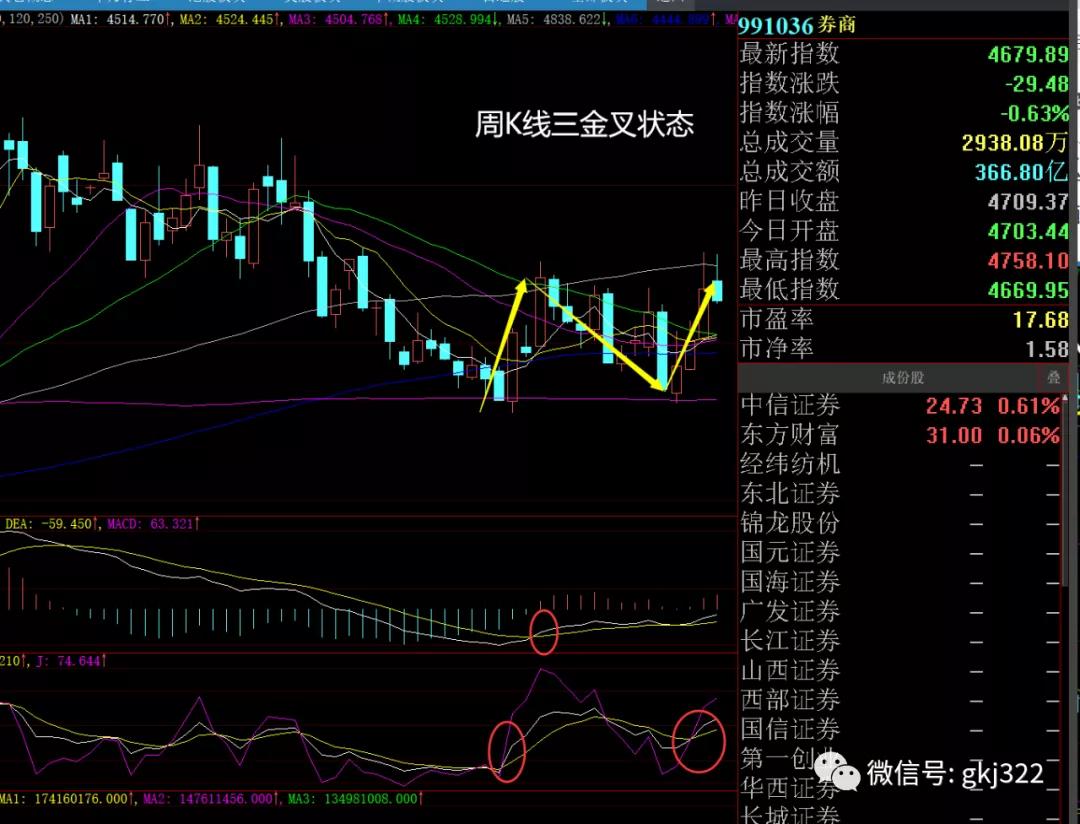This screenshot has width=1080, height=824.
Task: Open 国元证券 stock entry
Action: (x=790, y=552)
